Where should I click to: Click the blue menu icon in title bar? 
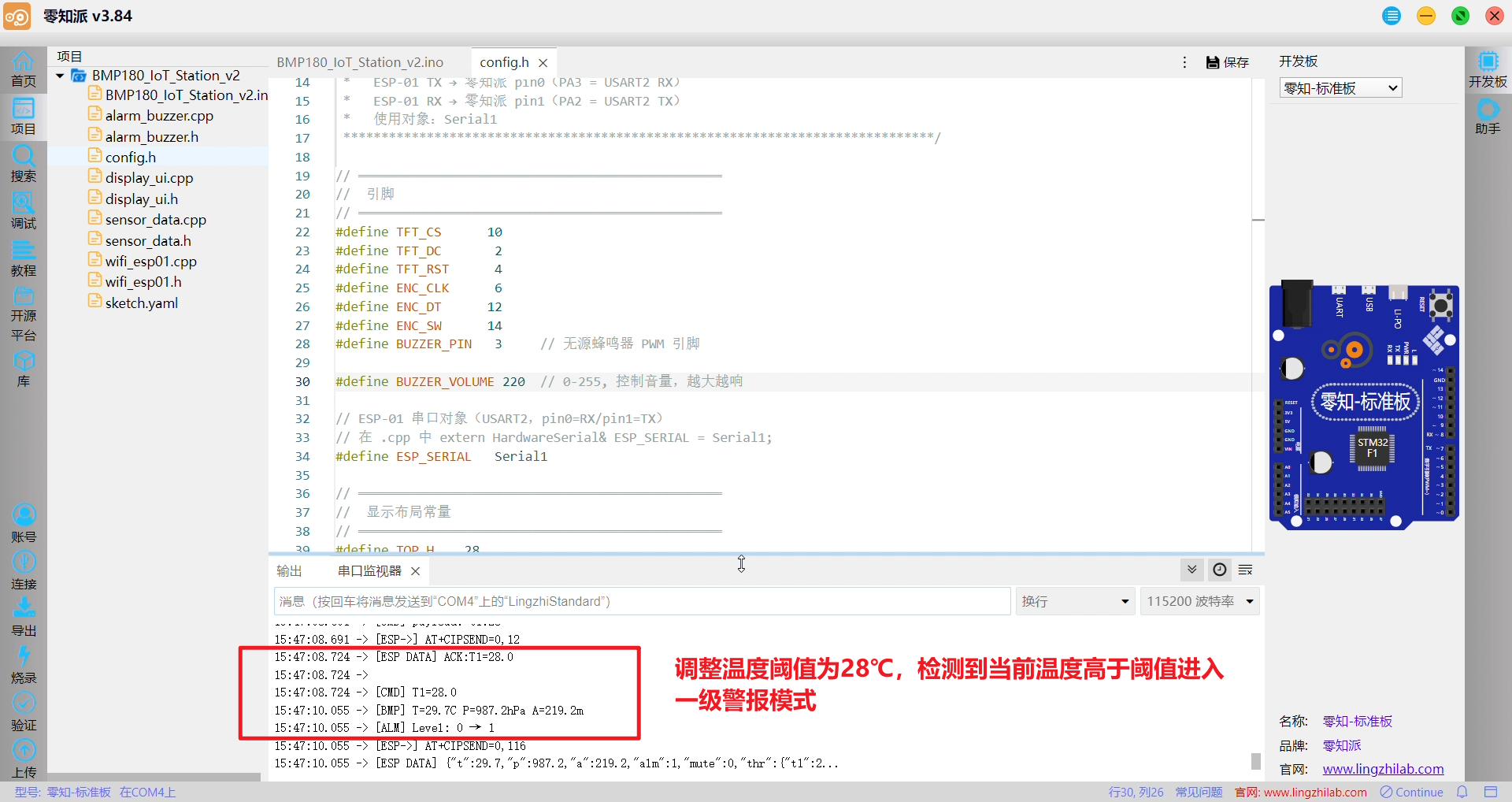(1392, 16)
